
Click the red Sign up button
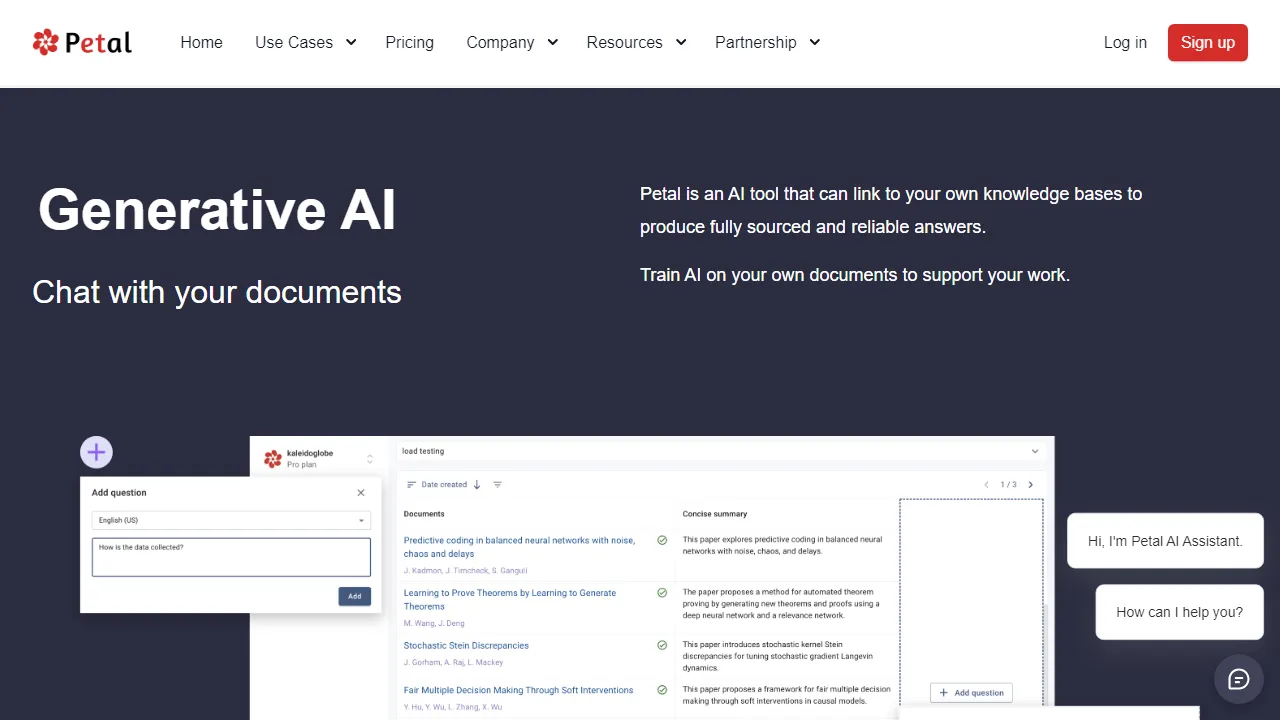pyautogui.click(x=1208, y=42)
